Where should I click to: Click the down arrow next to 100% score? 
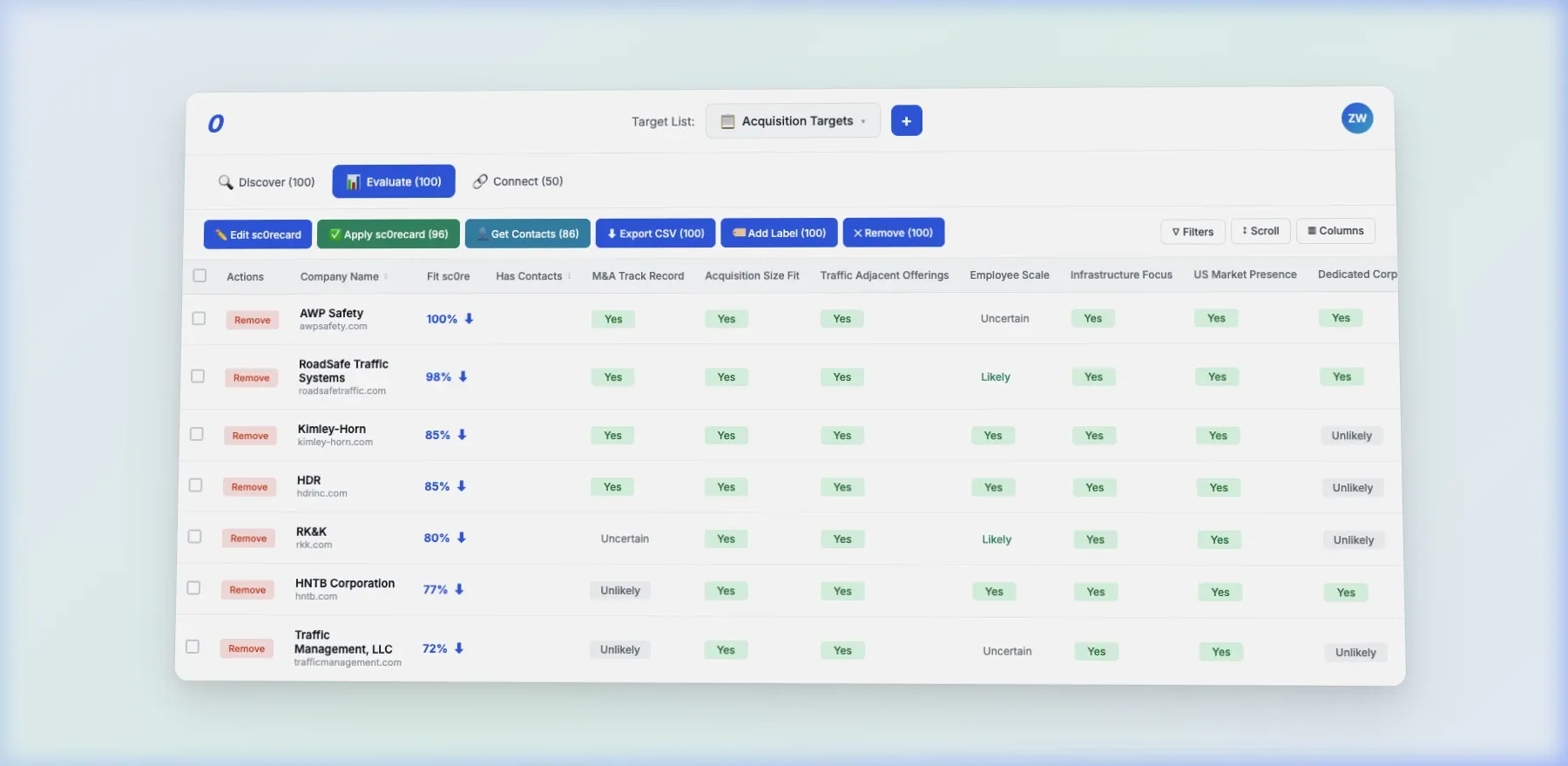tap(469, 319)
